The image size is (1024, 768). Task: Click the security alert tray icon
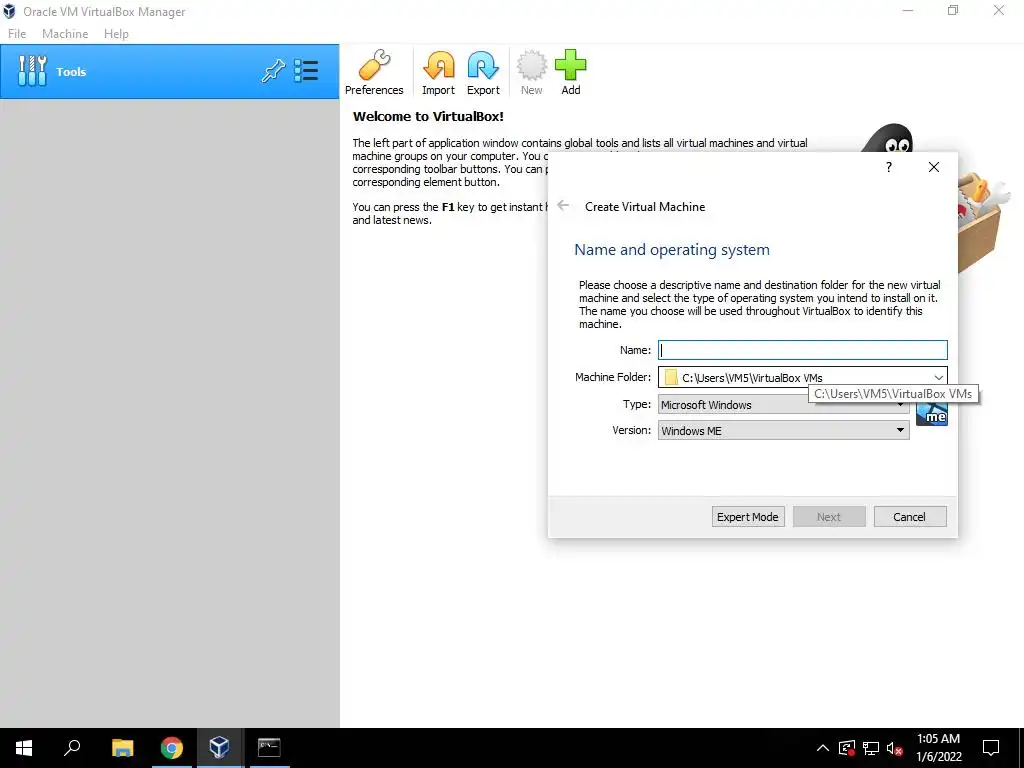[x=846, y=748]
